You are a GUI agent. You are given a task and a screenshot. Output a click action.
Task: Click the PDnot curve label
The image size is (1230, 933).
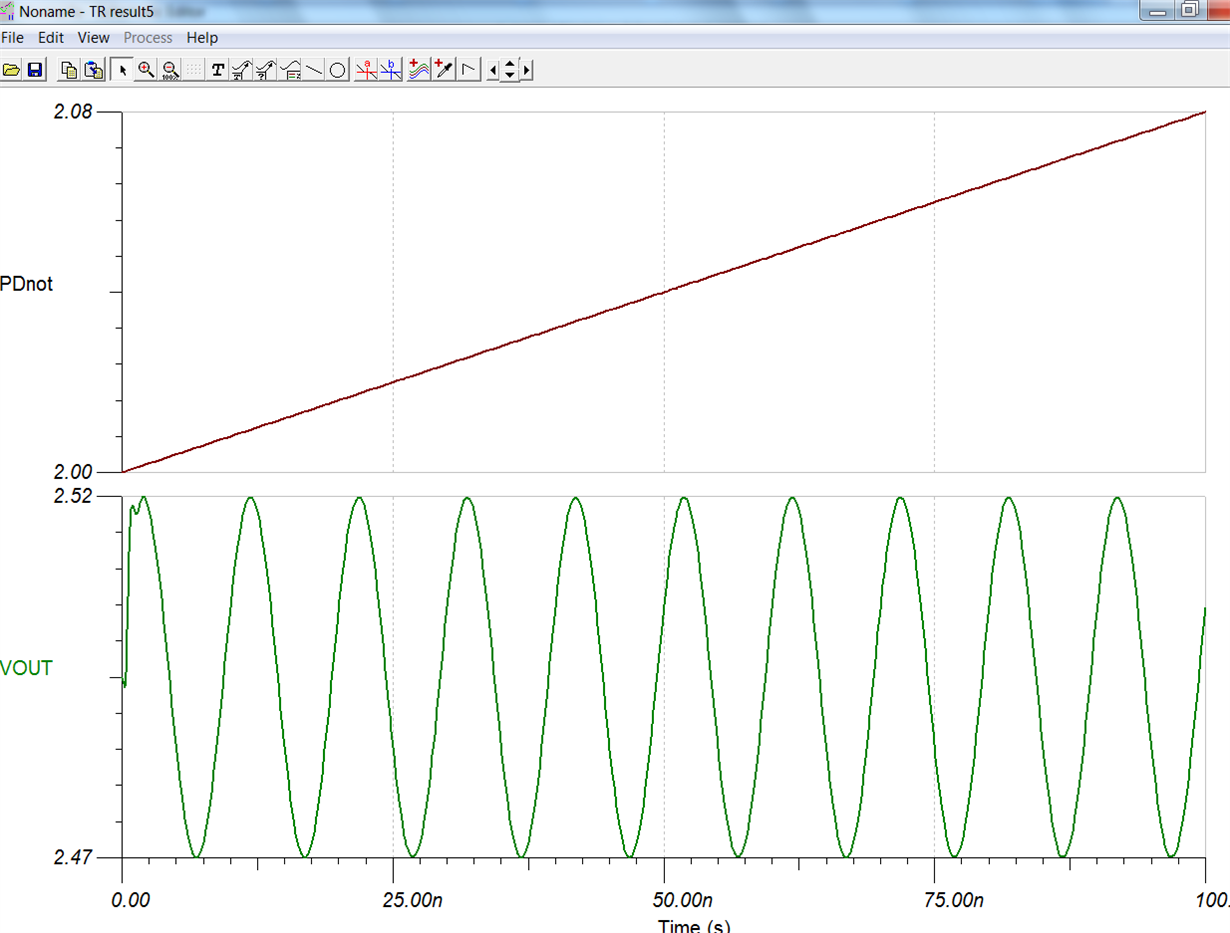(27, 284)
